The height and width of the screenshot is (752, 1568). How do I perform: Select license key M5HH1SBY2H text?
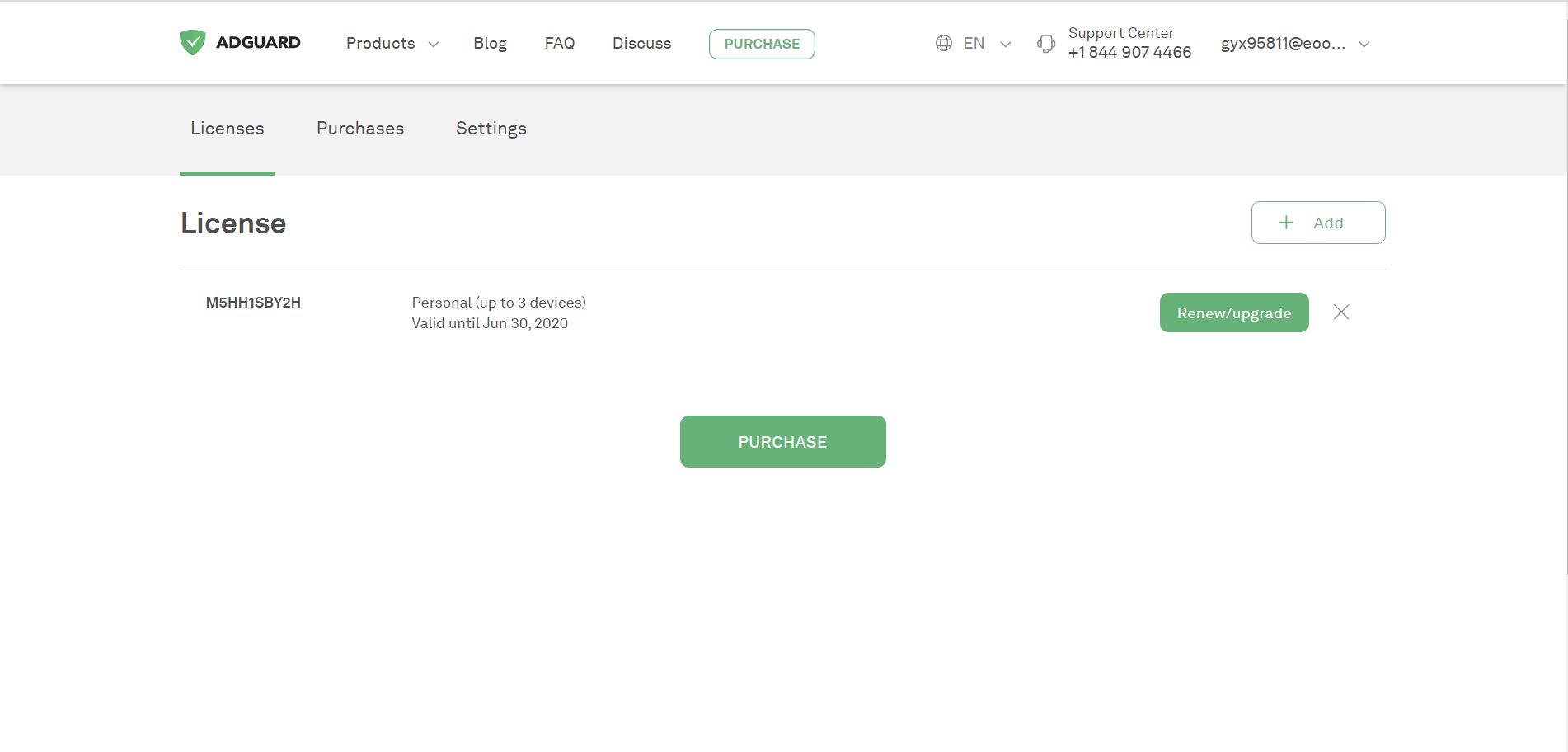pyautogui.click(x=253, y=303)
